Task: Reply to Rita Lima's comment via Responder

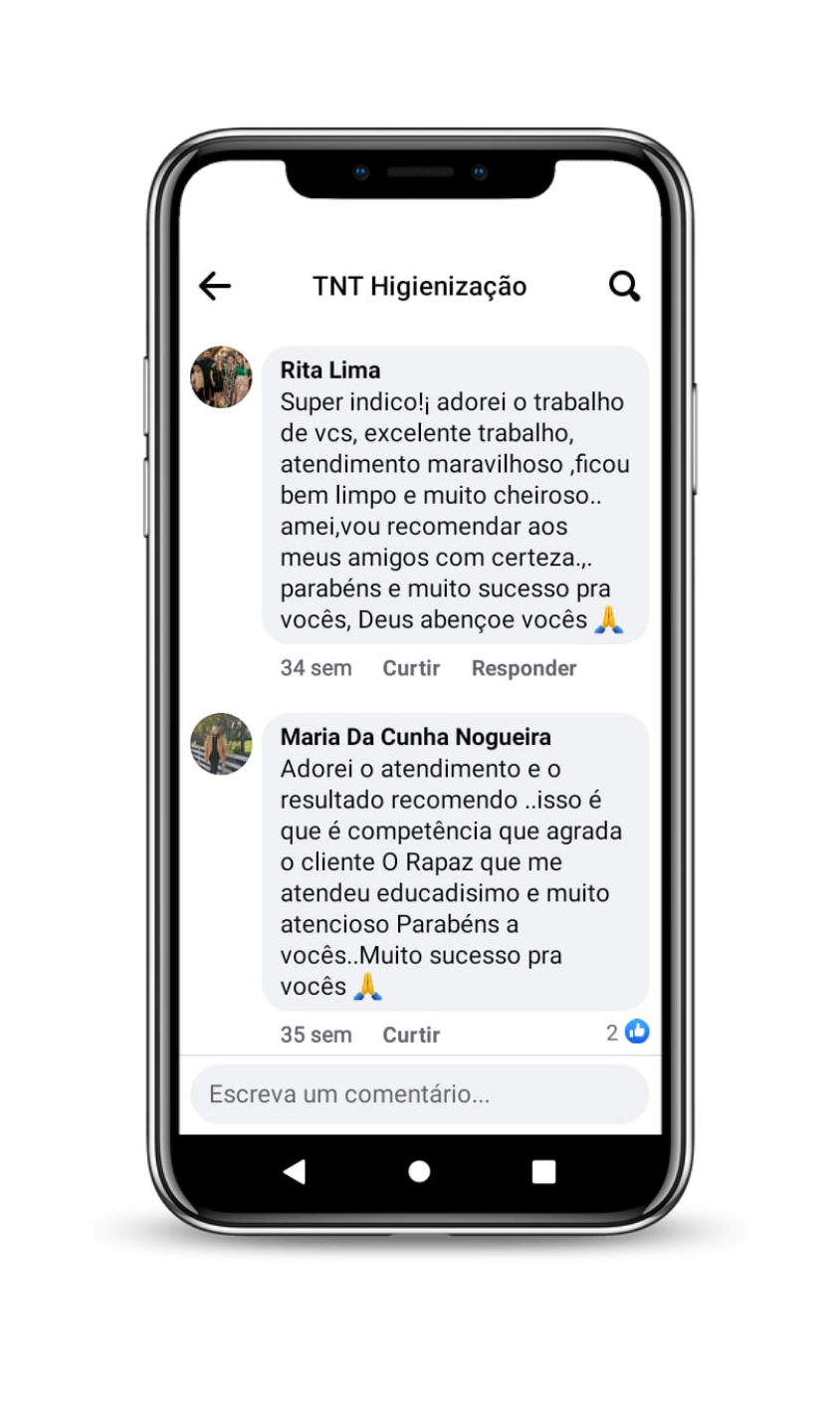Action: tap(524, 668)
